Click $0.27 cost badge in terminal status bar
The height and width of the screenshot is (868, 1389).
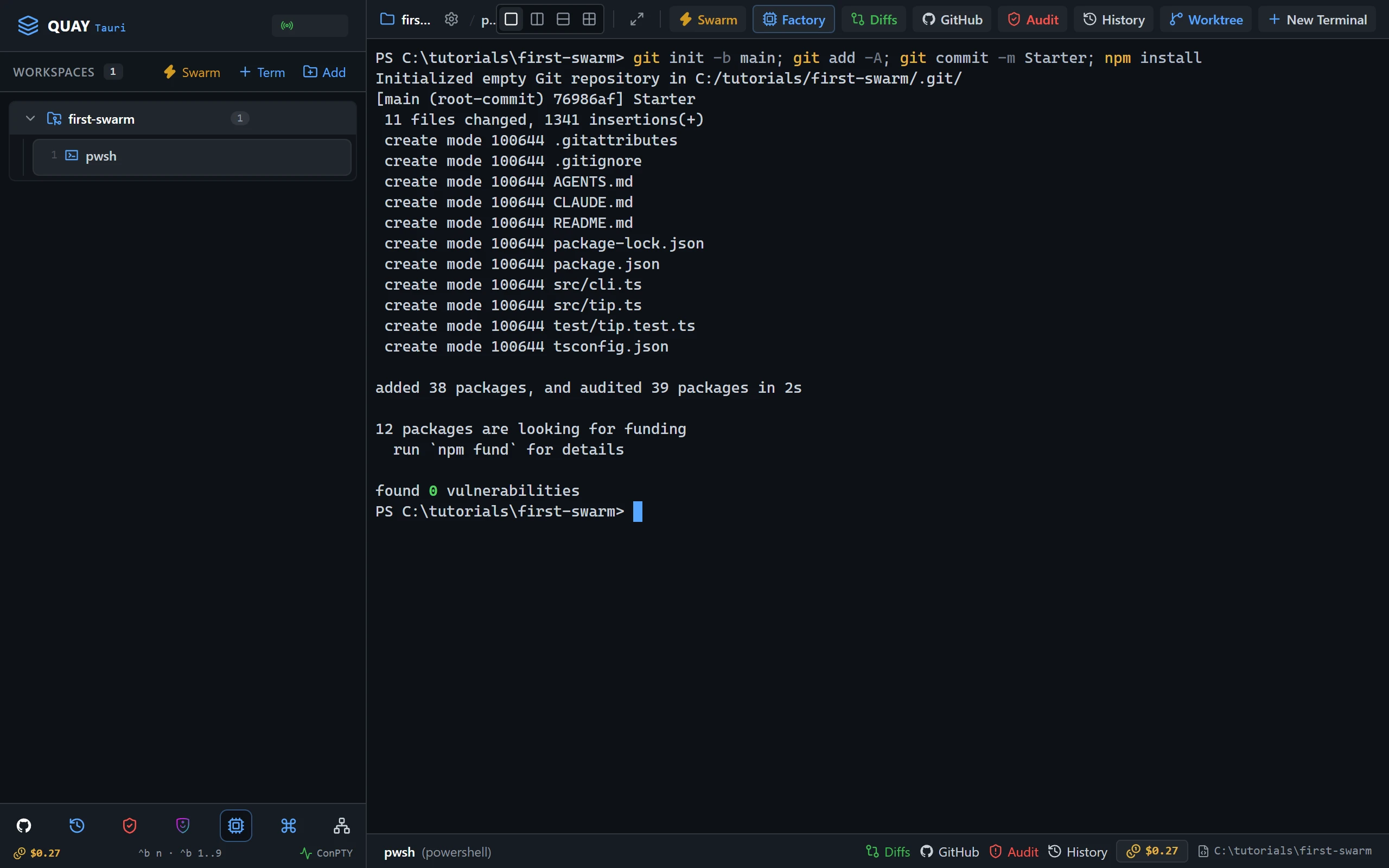(x=1152, y=851)
